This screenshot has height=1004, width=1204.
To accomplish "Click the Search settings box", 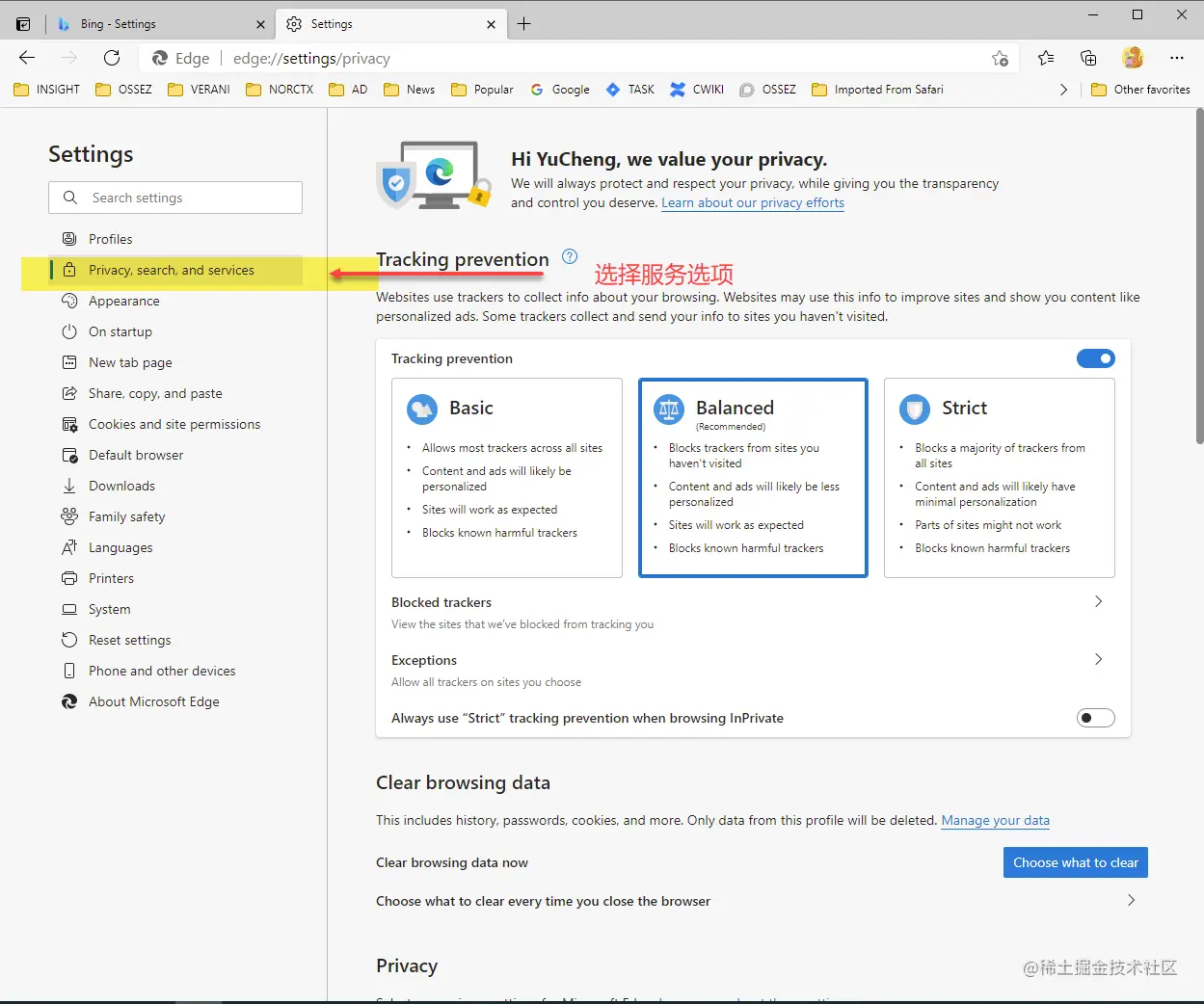I will pos(175,198).
